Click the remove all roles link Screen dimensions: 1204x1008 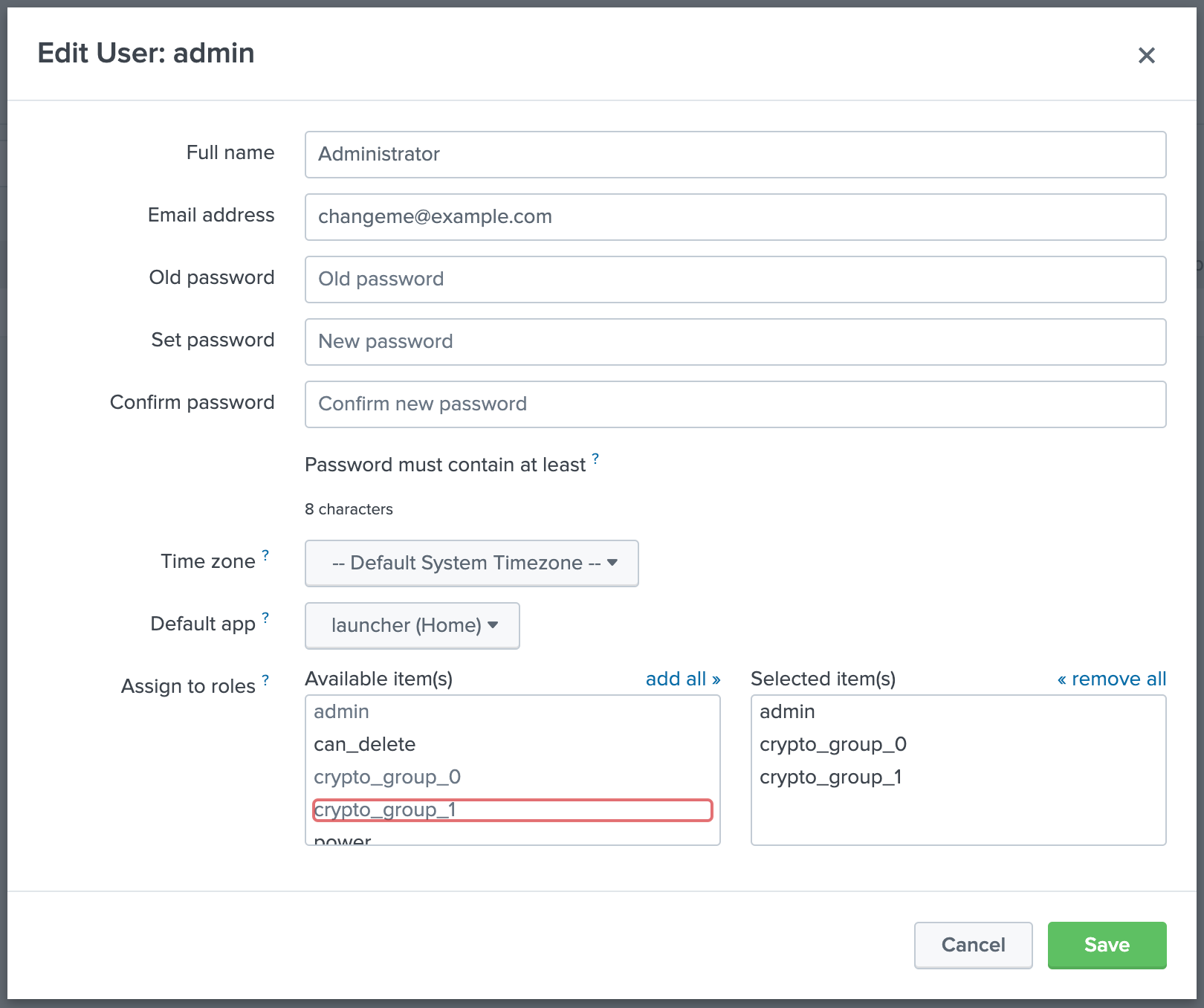1111,679
